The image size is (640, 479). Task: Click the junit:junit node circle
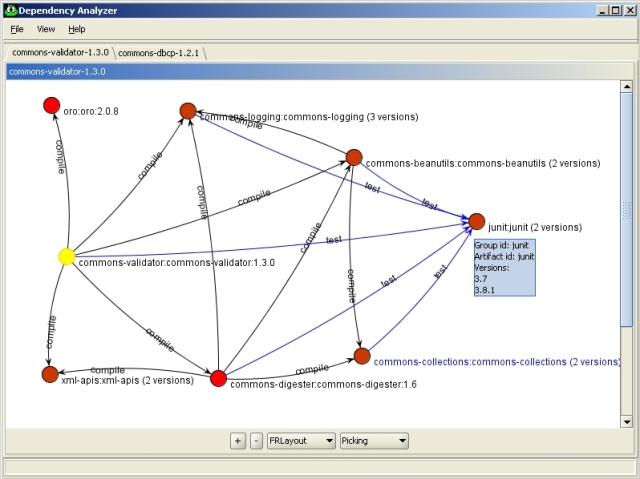(476, 222)
